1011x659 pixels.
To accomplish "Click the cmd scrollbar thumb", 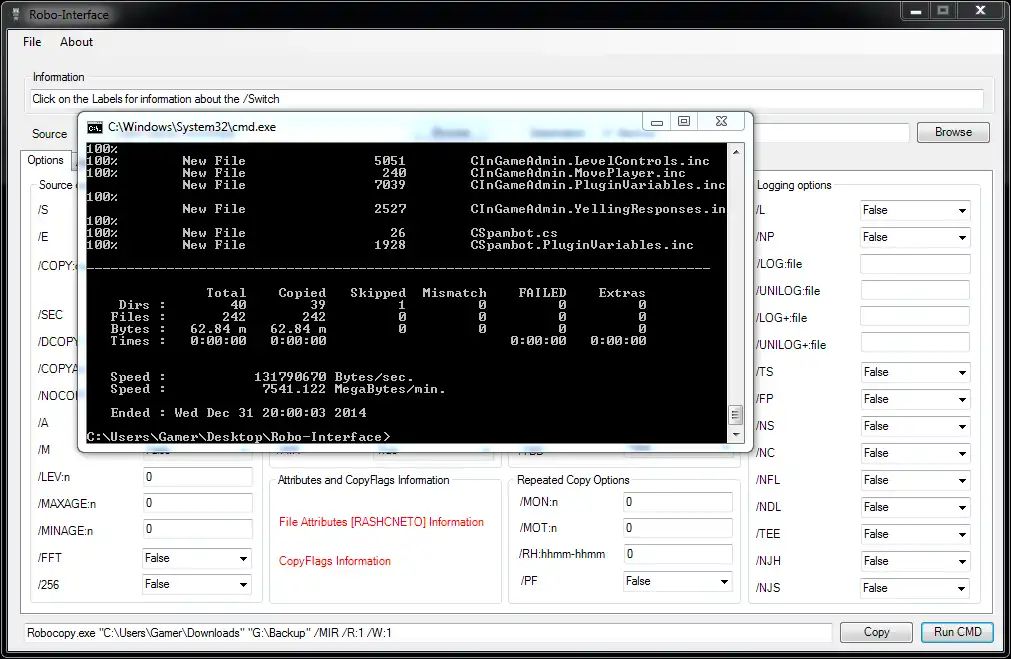I will tap(735, 415).
